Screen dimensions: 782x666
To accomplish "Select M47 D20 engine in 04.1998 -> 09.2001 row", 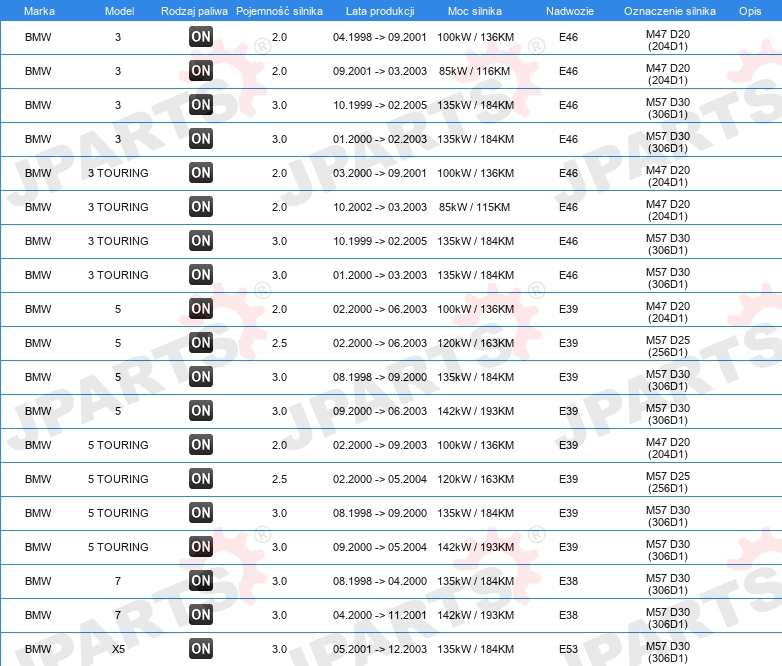I will 668,40.
